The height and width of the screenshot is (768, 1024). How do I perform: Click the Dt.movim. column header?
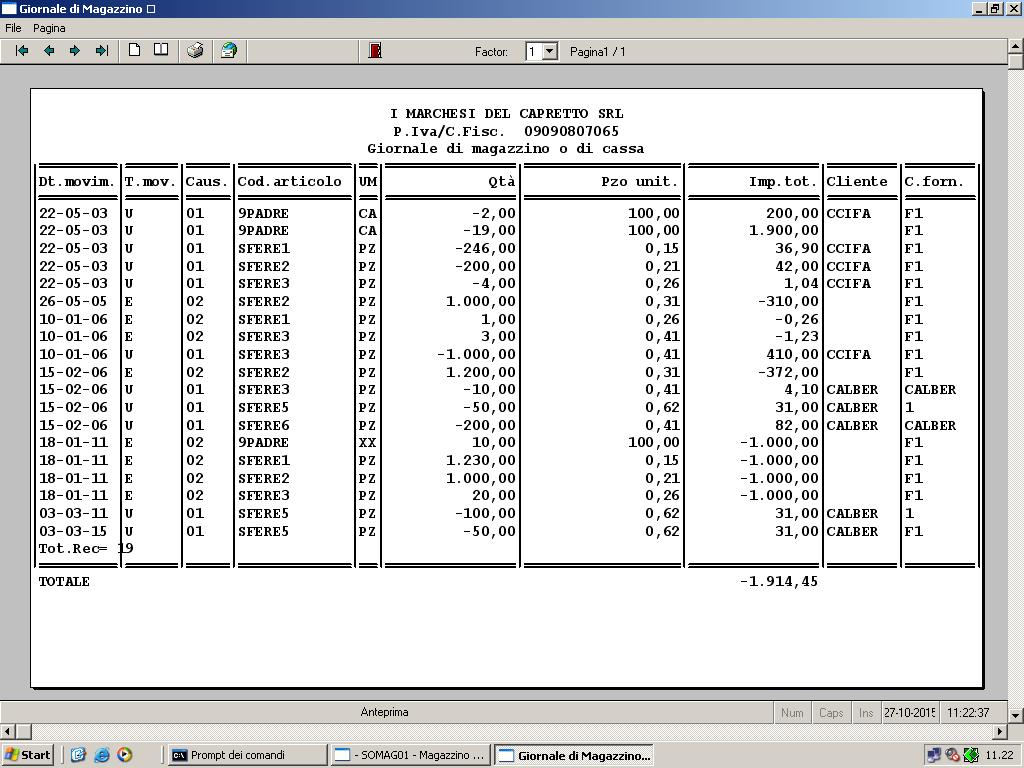click(77, 182)
